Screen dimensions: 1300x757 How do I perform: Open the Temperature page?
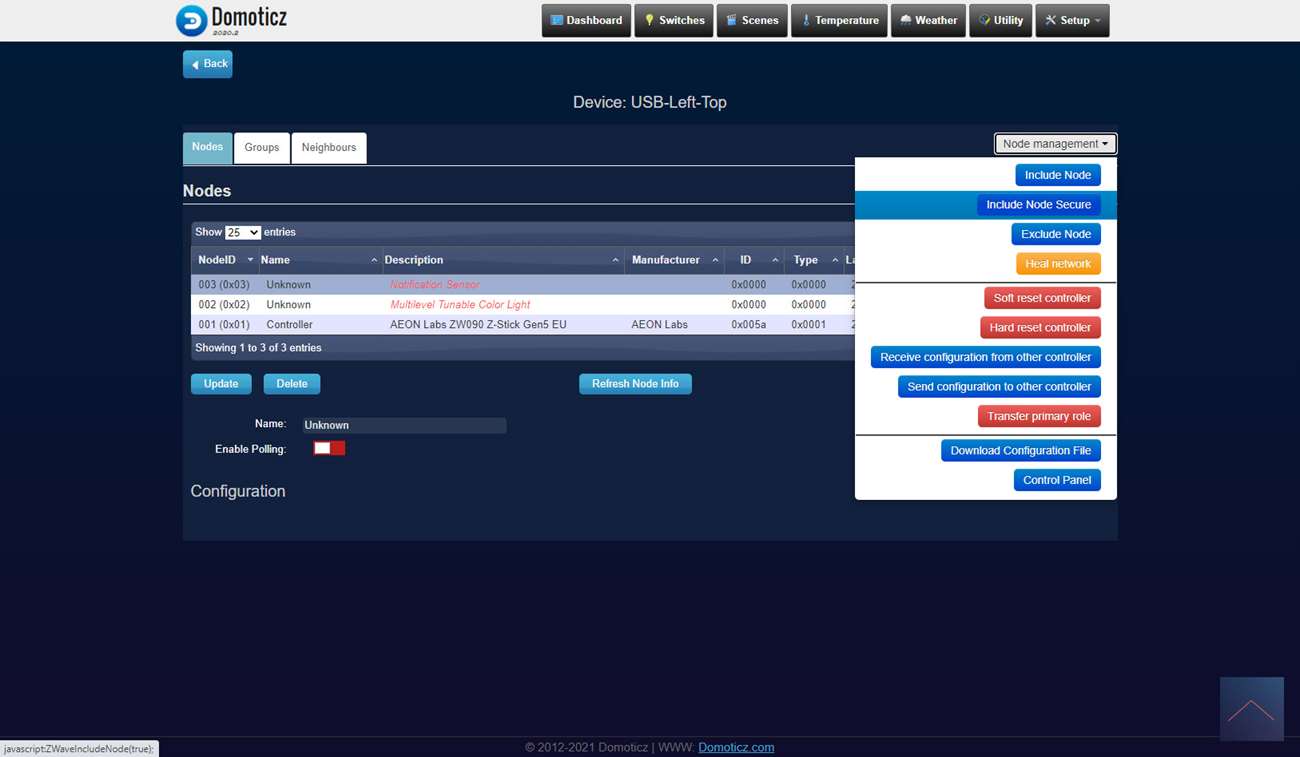coord(839,21)
